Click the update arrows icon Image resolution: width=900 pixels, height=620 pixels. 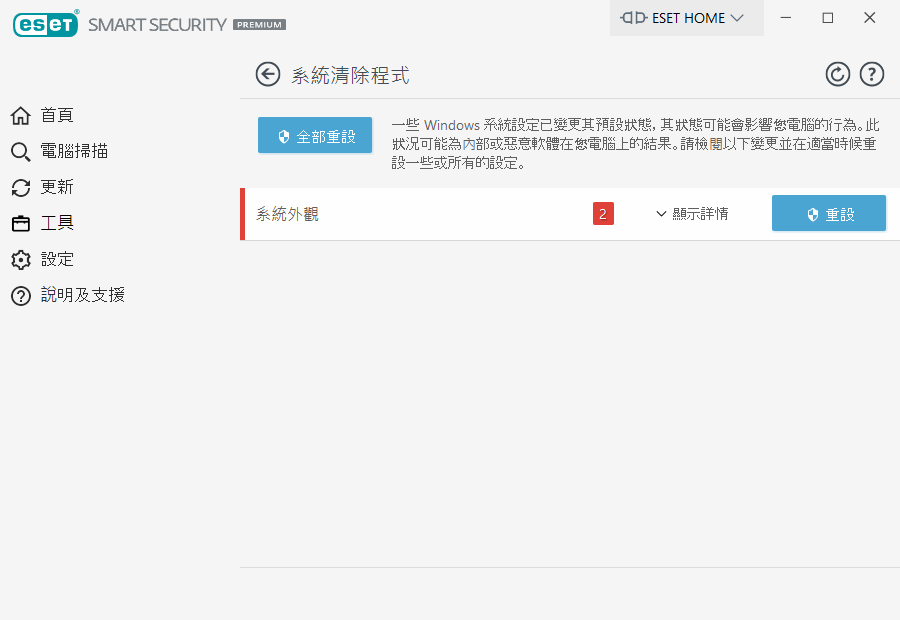tap(20, 188)
